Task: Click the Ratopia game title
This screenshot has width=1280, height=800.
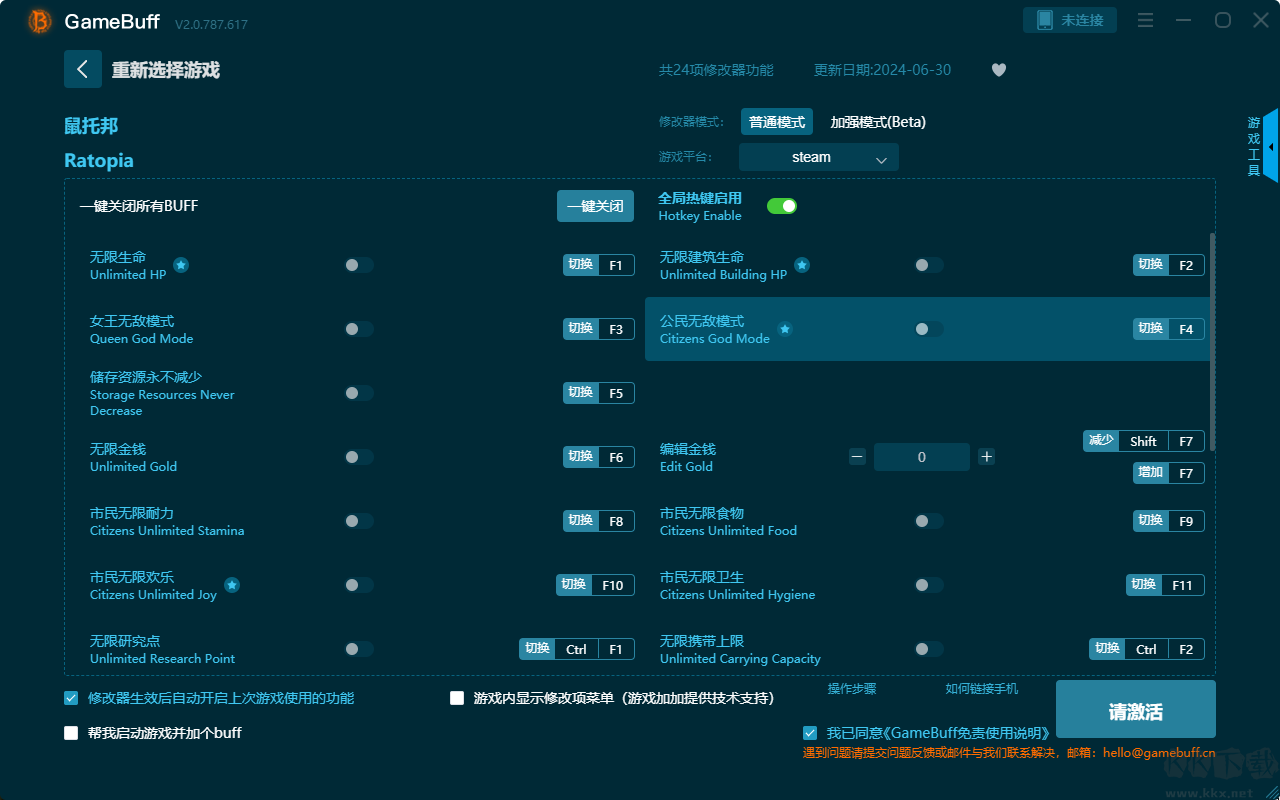Action: [99, 160]
